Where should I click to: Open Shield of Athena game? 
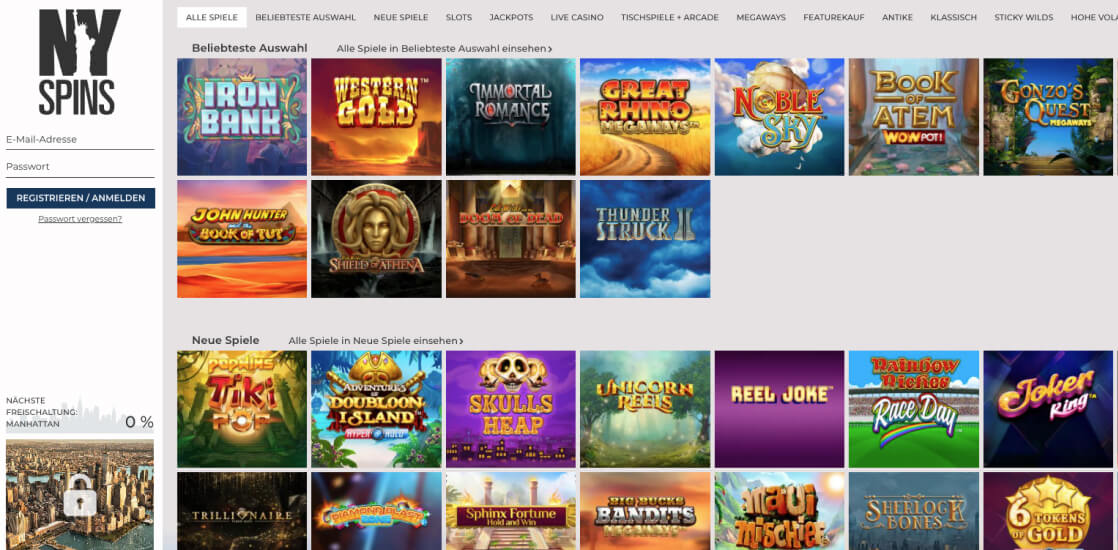[x=376, y=239]
